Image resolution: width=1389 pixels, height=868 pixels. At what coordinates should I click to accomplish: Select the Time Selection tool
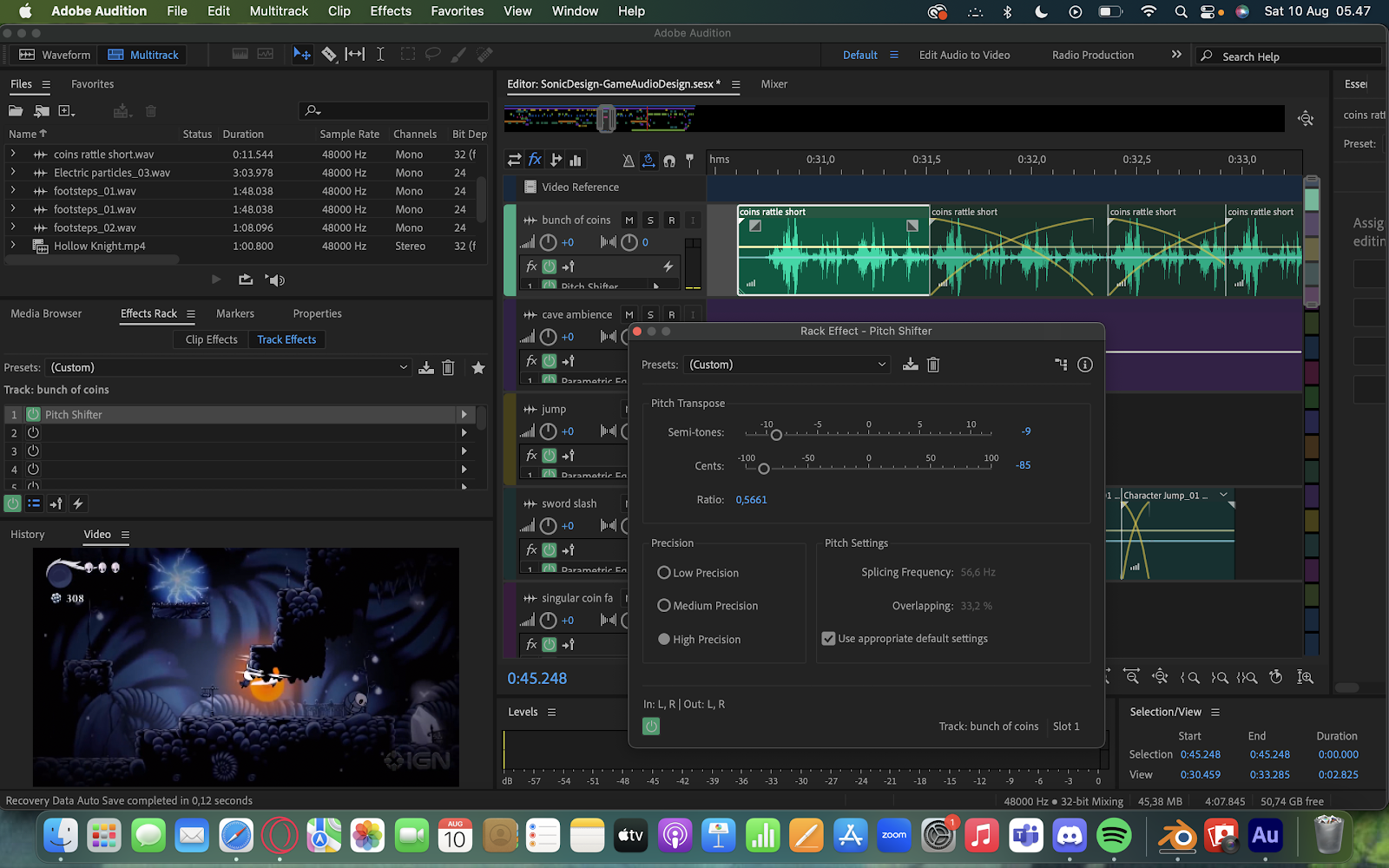(x=380, y=55)
